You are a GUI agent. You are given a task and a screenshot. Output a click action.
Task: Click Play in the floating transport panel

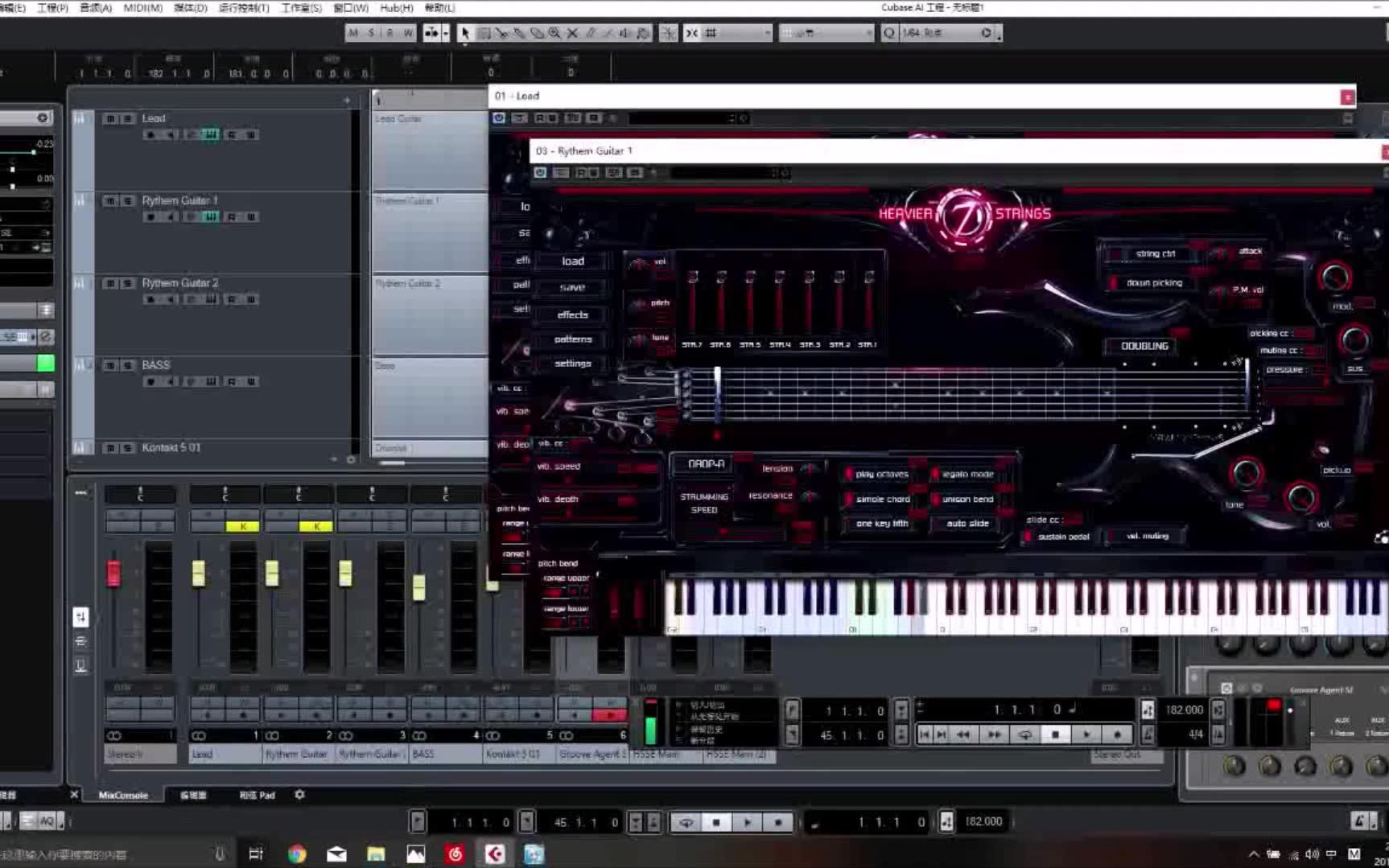1086,734
